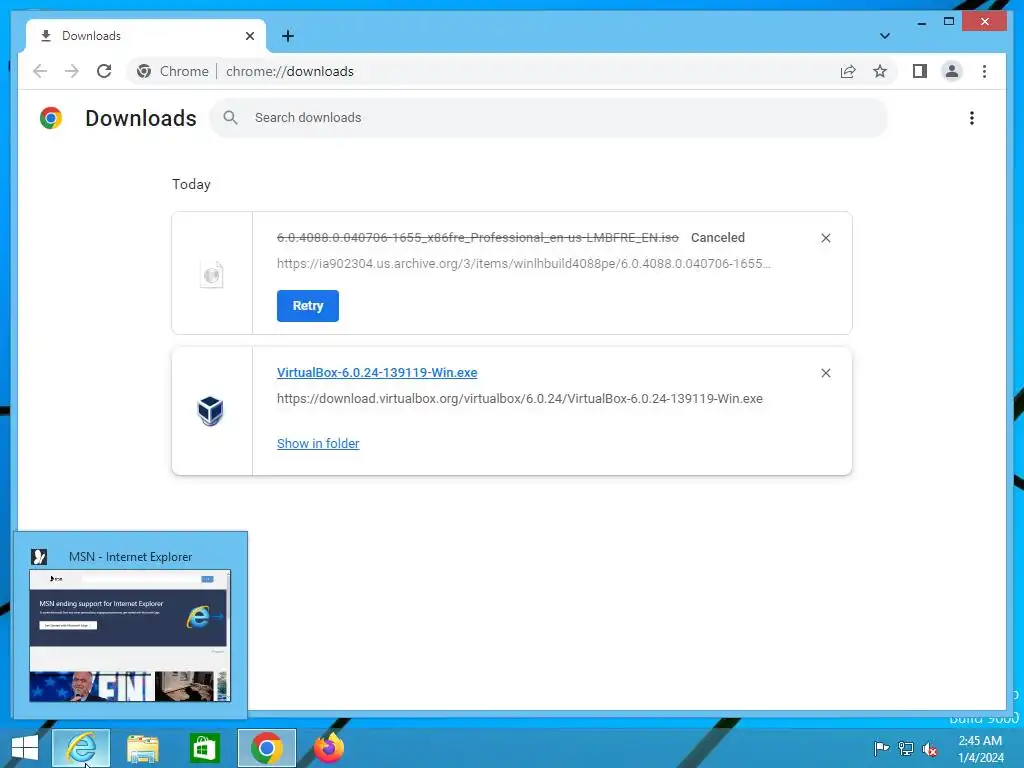The height and width of the screenshot is (768, 1024).
Task: Click the VirtualBox cube file icon
Action: 210,411
